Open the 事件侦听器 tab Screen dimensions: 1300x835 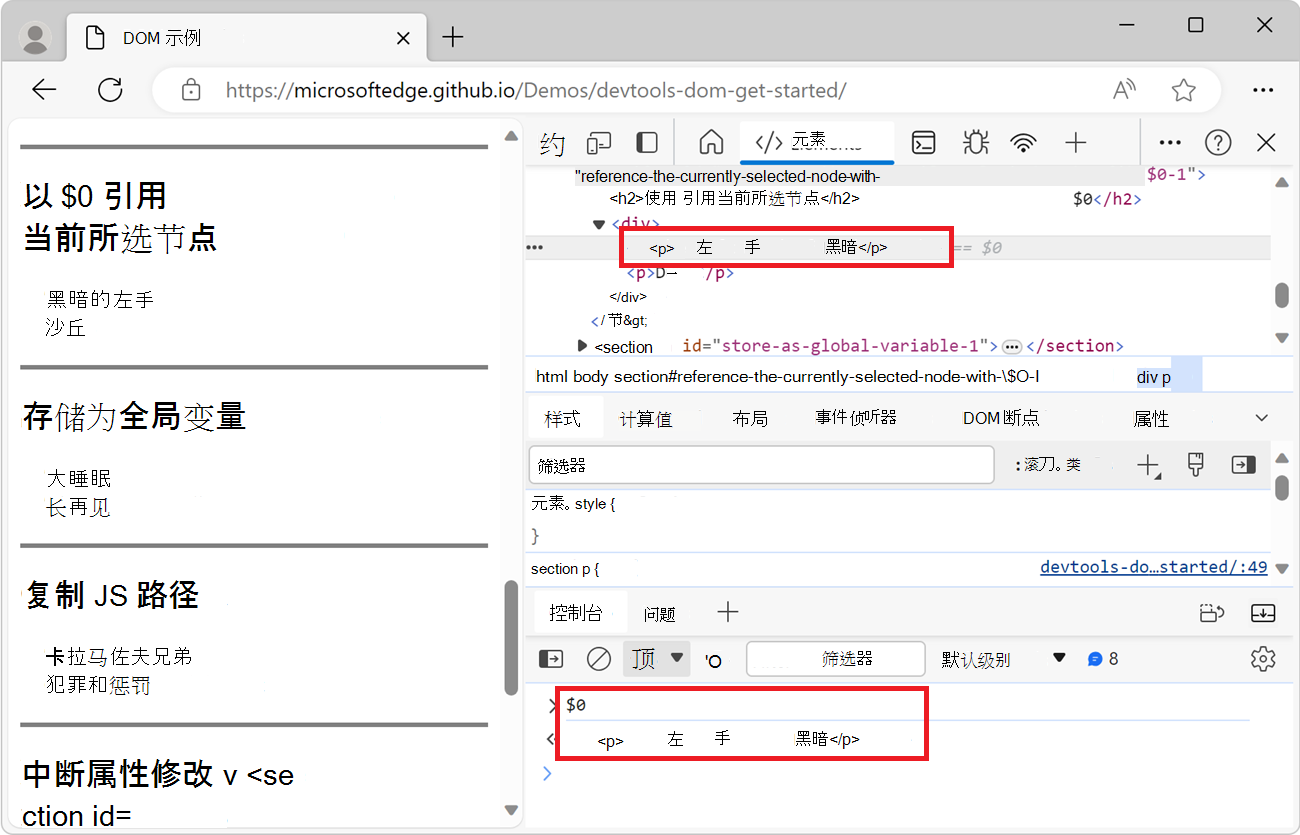point(856,417)
